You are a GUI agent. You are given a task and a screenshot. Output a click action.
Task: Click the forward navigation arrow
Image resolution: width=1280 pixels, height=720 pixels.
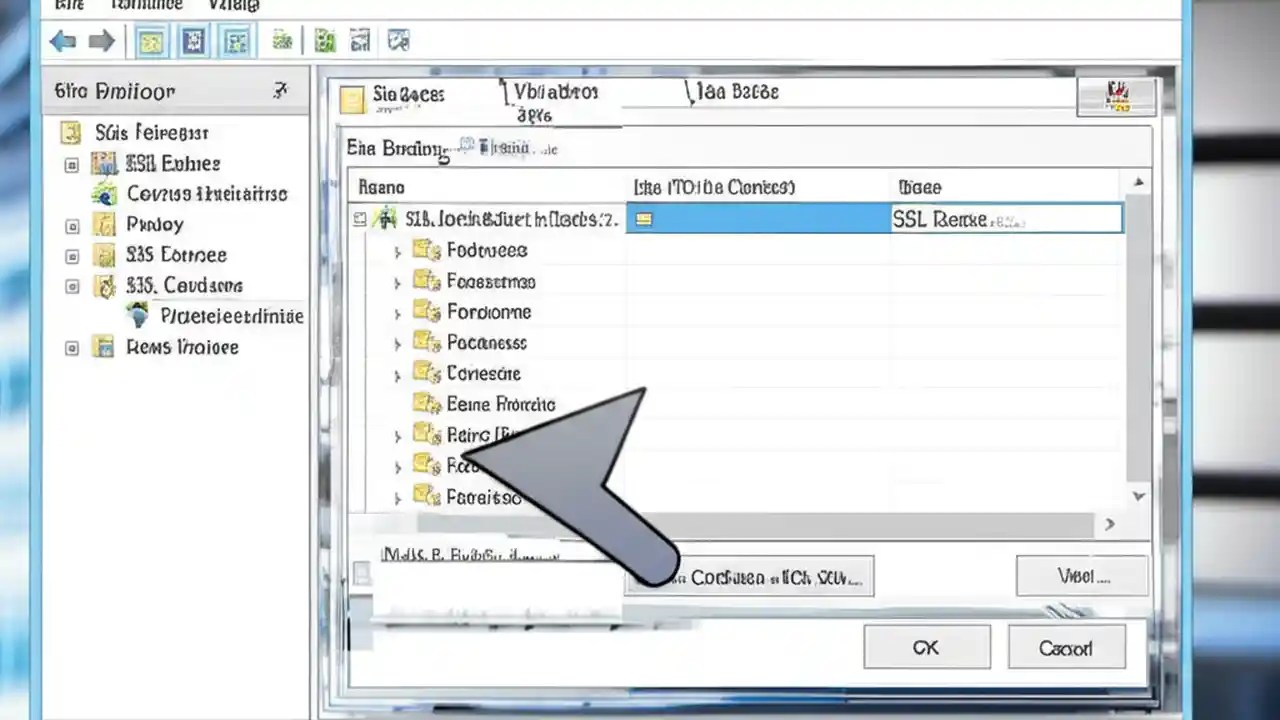coord(101,40)
